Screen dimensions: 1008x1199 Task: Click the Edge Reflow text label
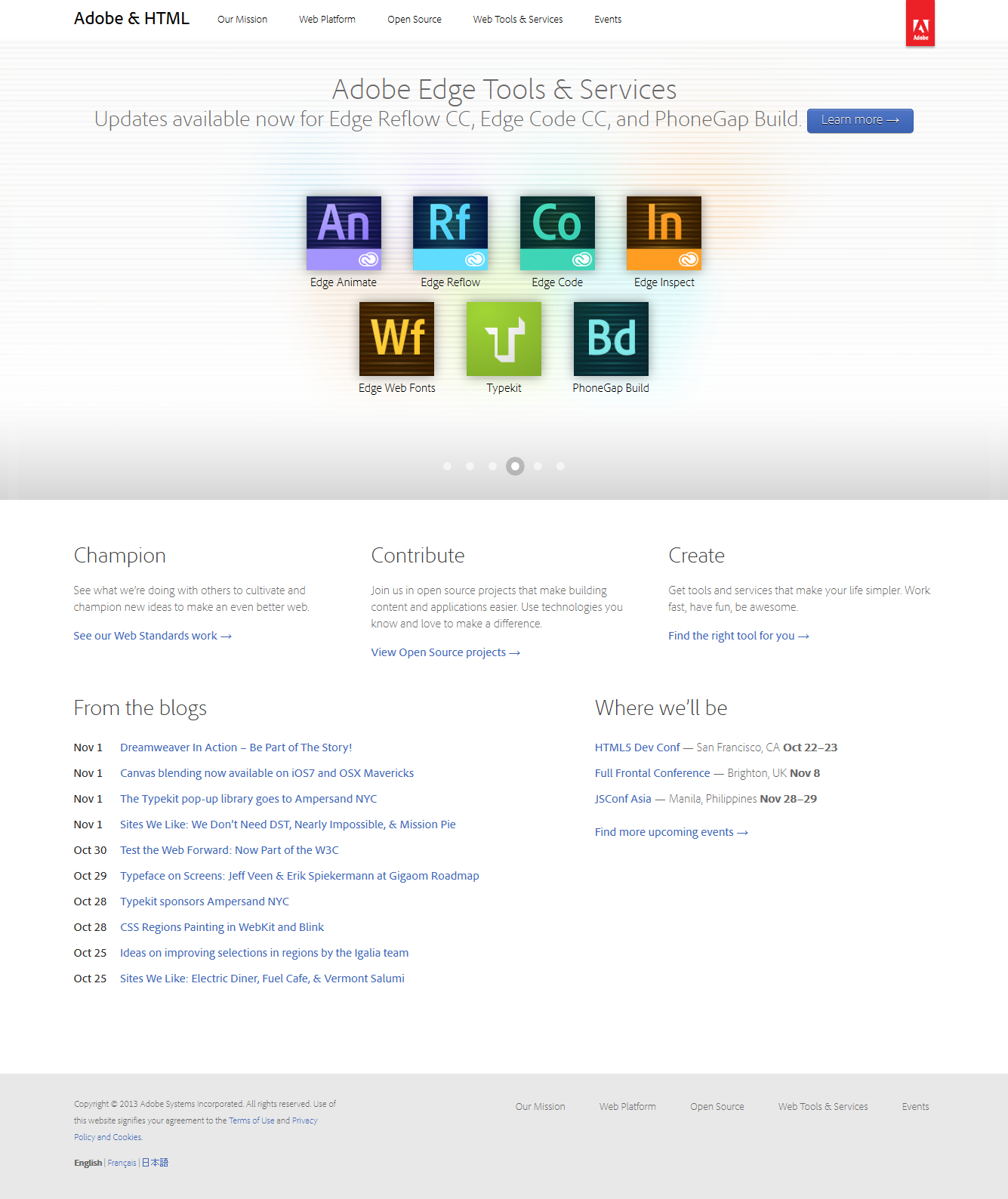(450, 282)
